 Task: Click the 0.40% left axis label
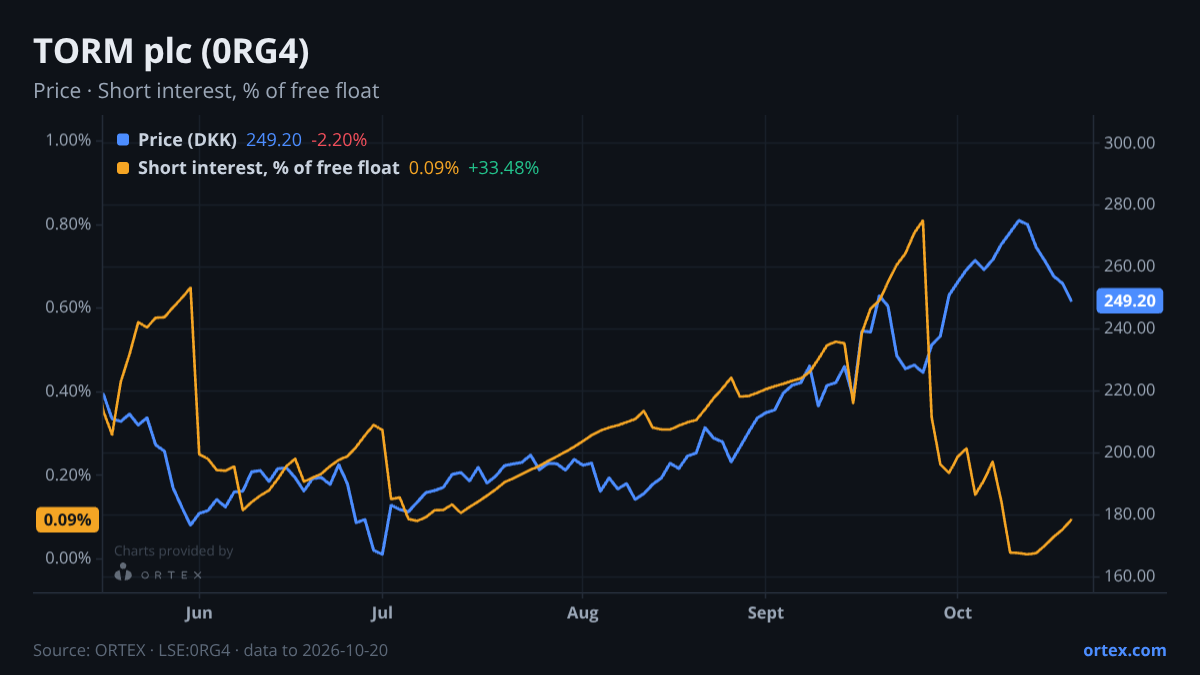pos(68,391)
